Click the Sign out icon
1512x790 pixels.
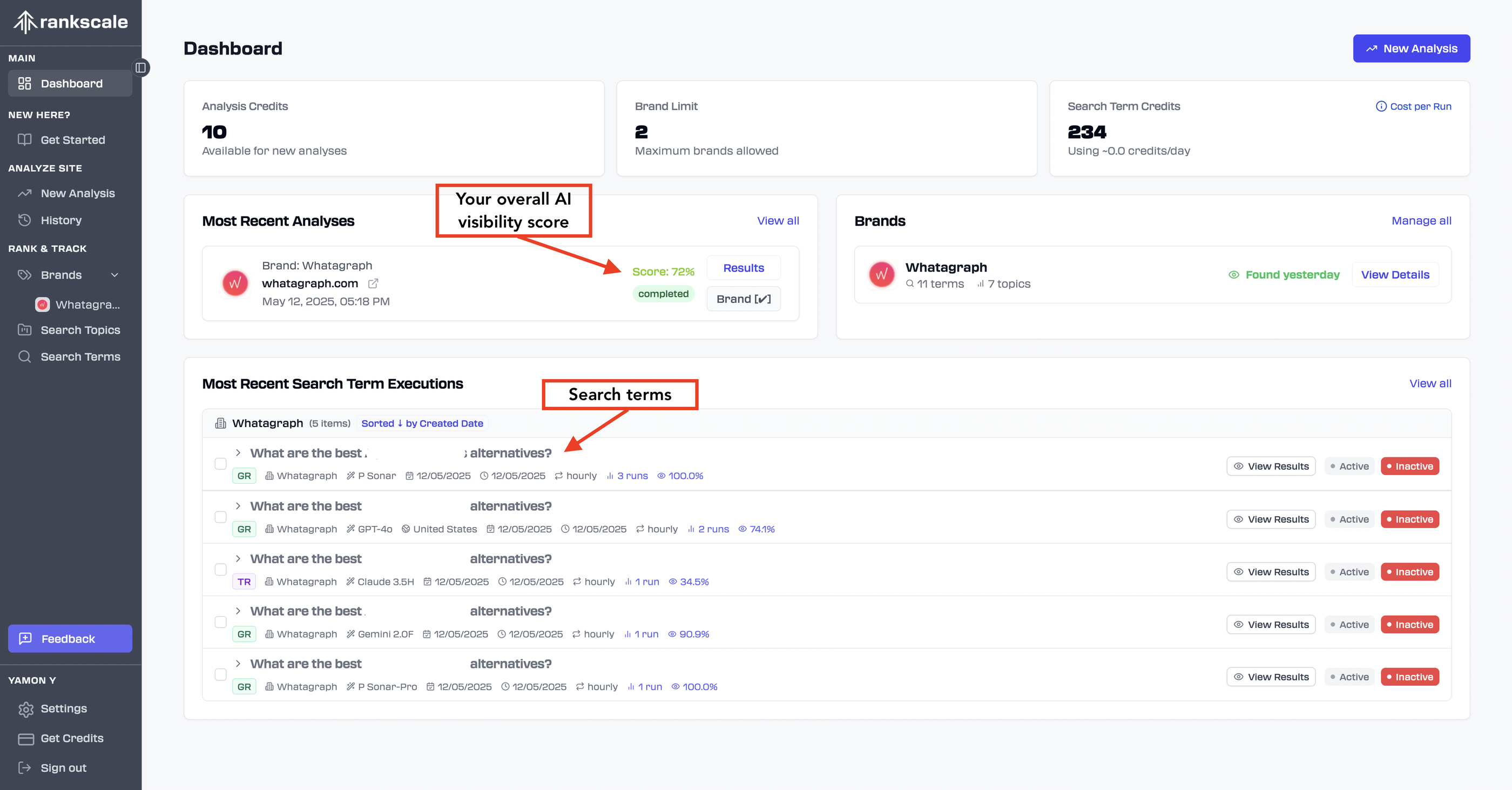click(25, 768)
